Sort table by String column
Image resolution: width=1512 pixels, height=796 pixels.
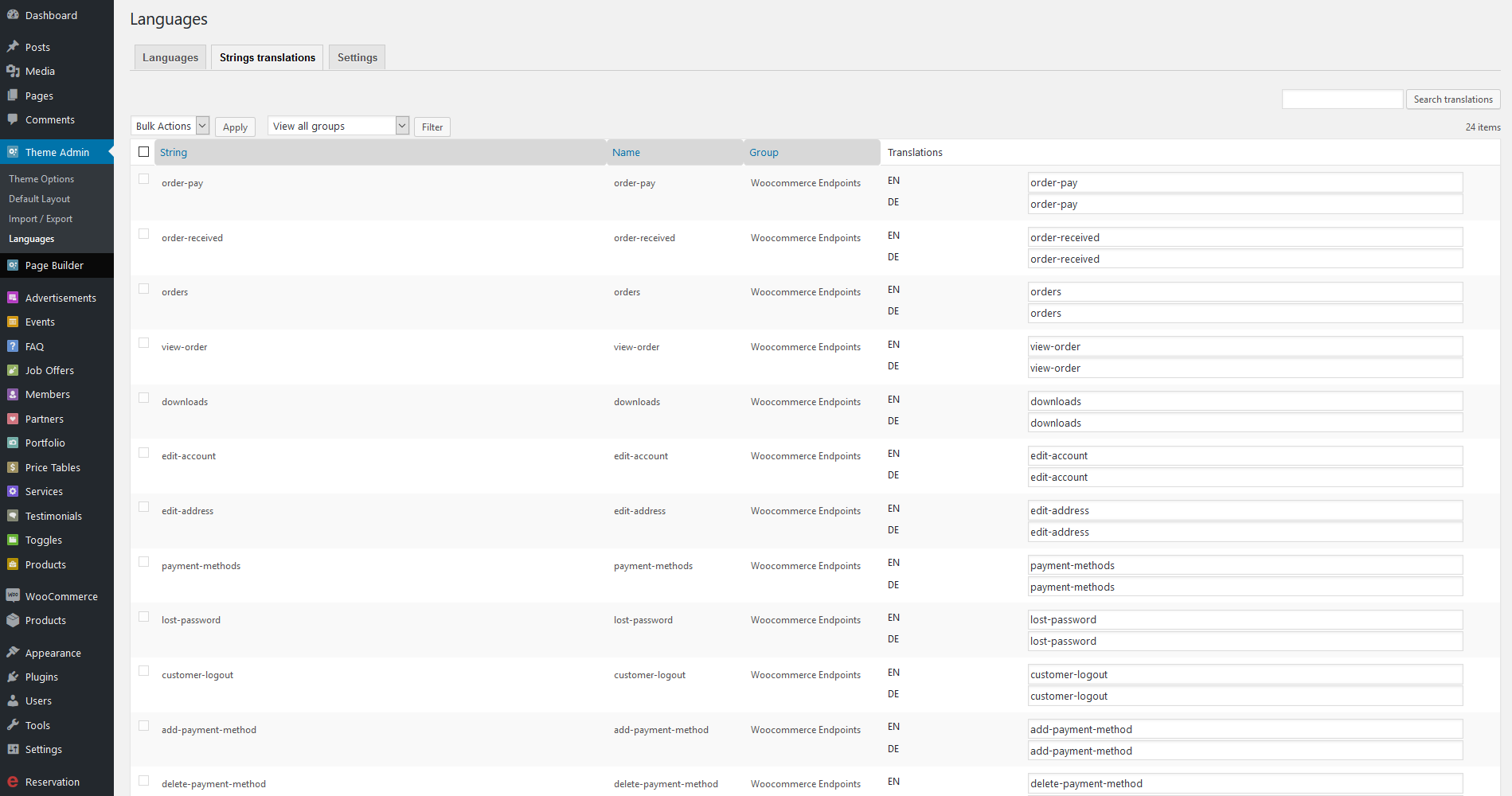click(174, 152)
